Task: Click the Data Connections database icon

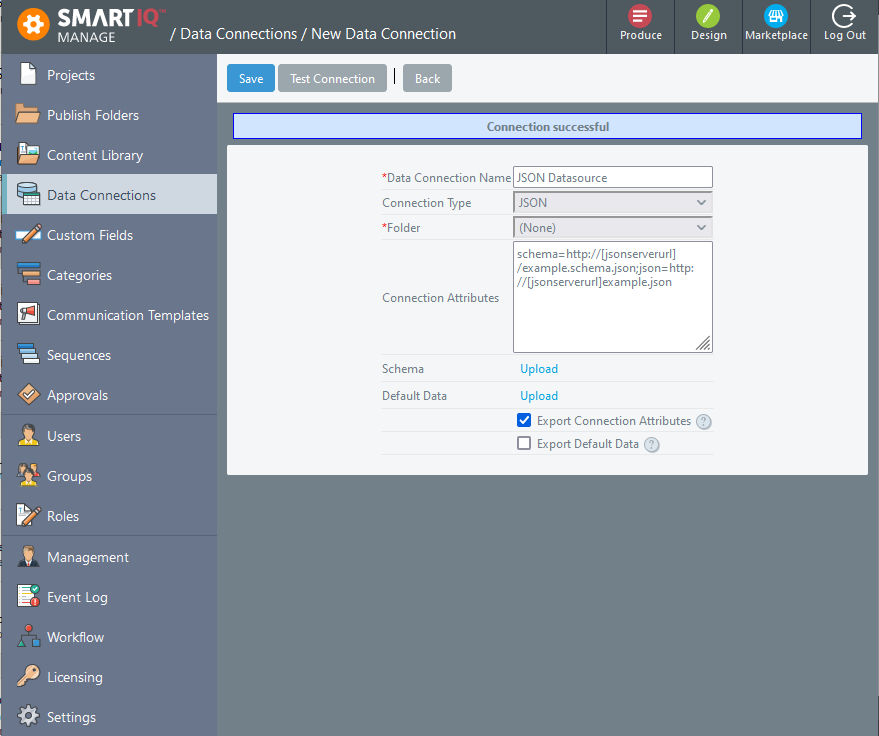Action: [28, 194]
